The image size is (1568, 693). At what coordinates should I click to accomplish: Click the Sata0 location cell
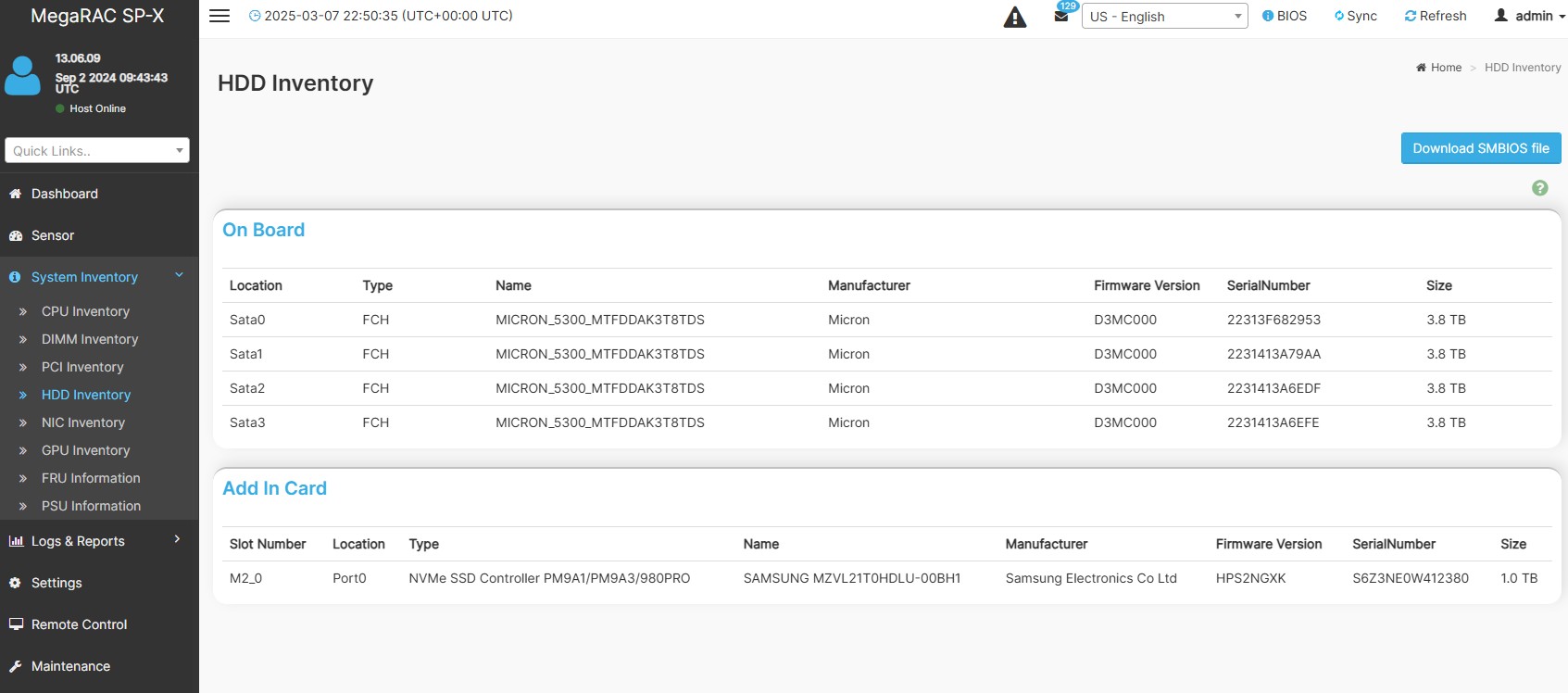tap(247, 320)
